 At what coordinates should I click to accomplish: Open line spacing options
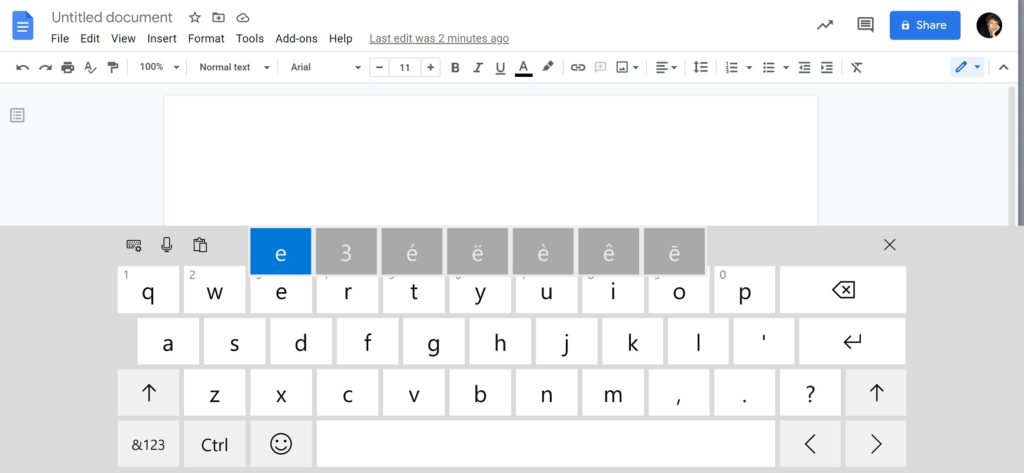pos(701,67)
